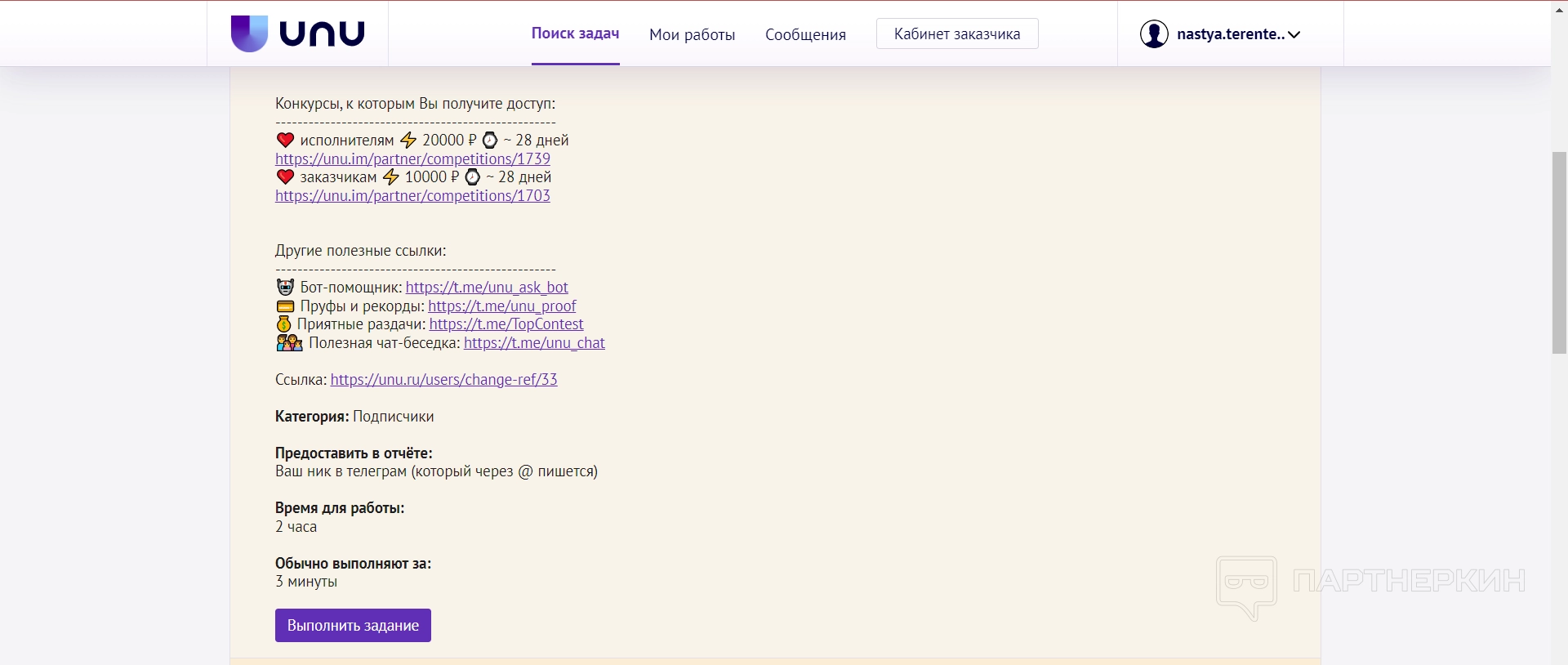1568x665 pixels.
Task: Click the Кабинет заказчика button
Action: [957, 33]
